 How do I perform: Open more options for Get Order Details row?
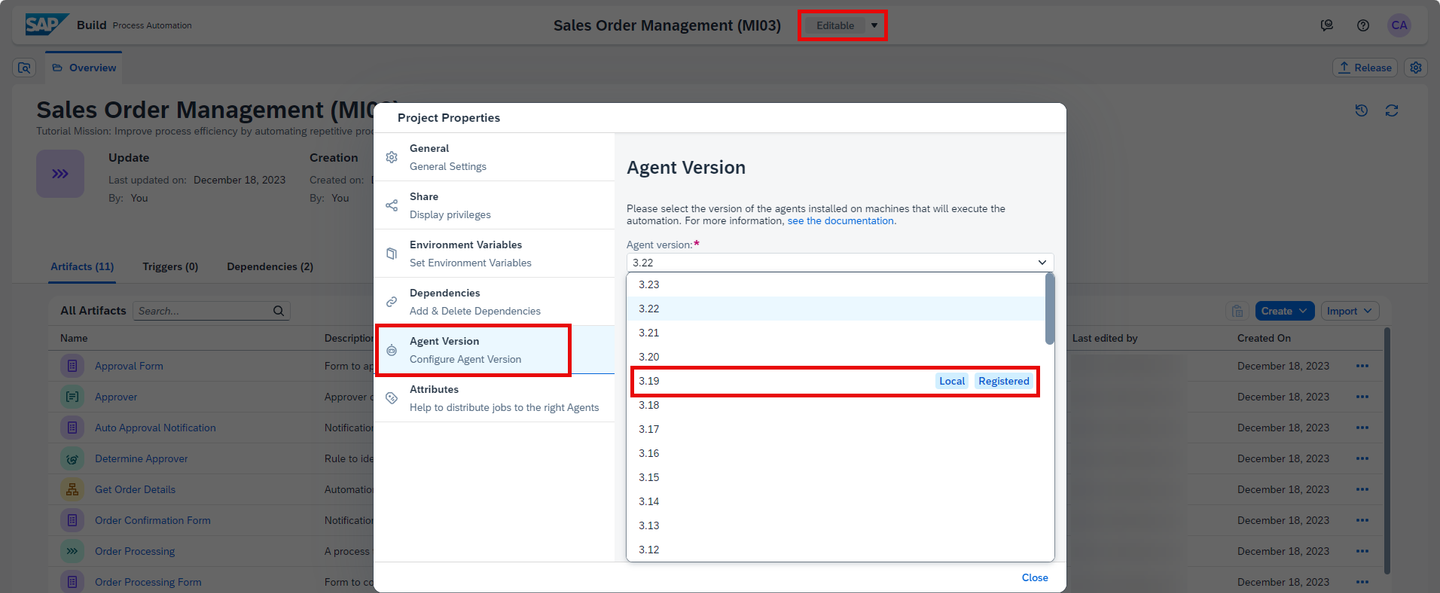tap(1362, 490)
